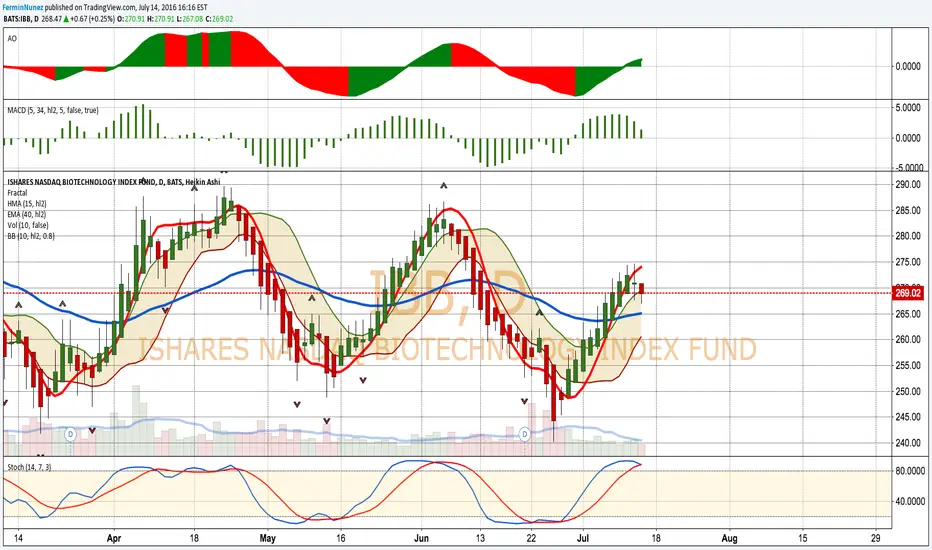
Task: Click the 280.00 price axis label
Action: [908, 236]
